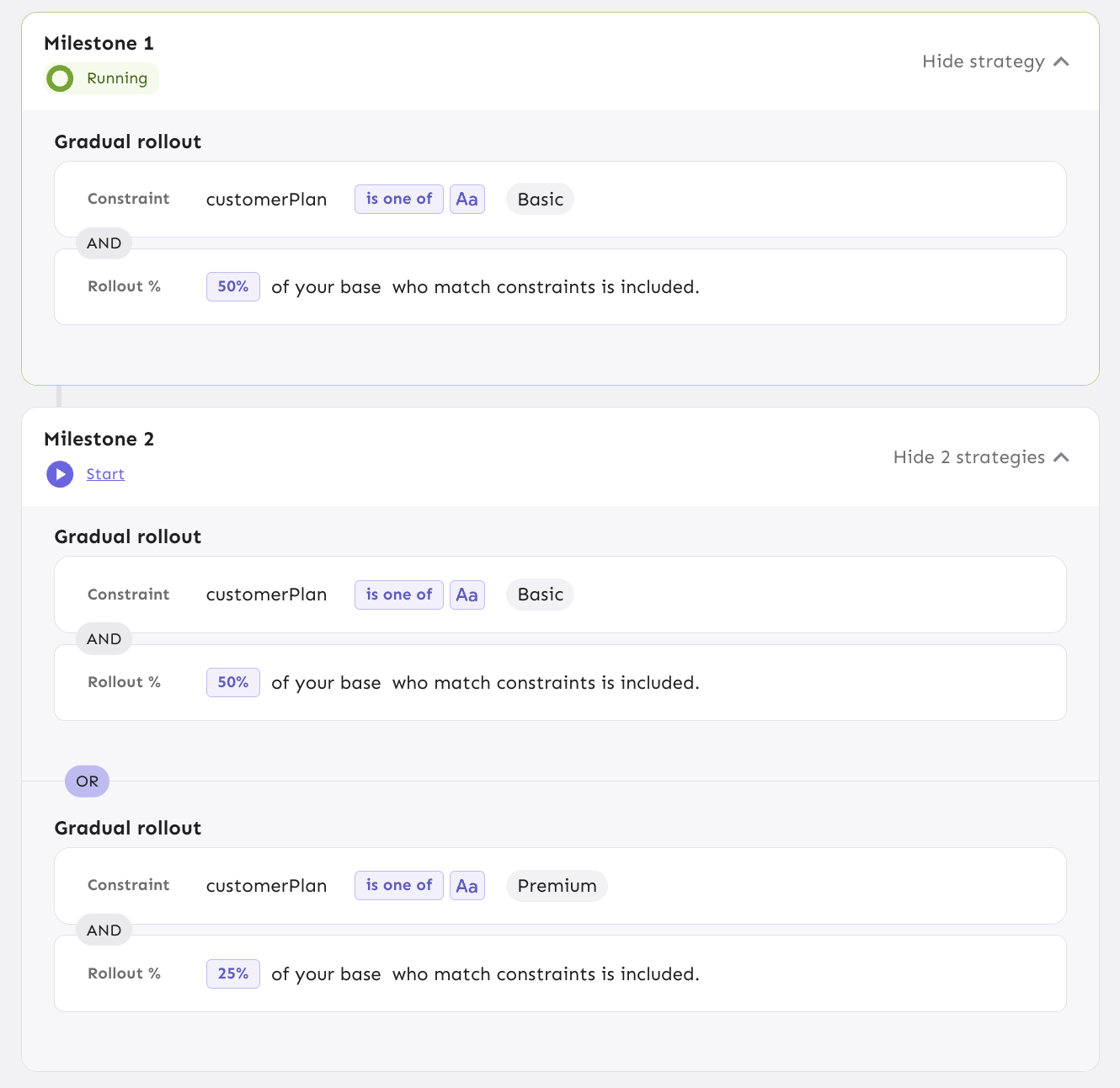The image size is (1120, 1088).
Task: Select the Premium value chip
Action: (557, 886)
